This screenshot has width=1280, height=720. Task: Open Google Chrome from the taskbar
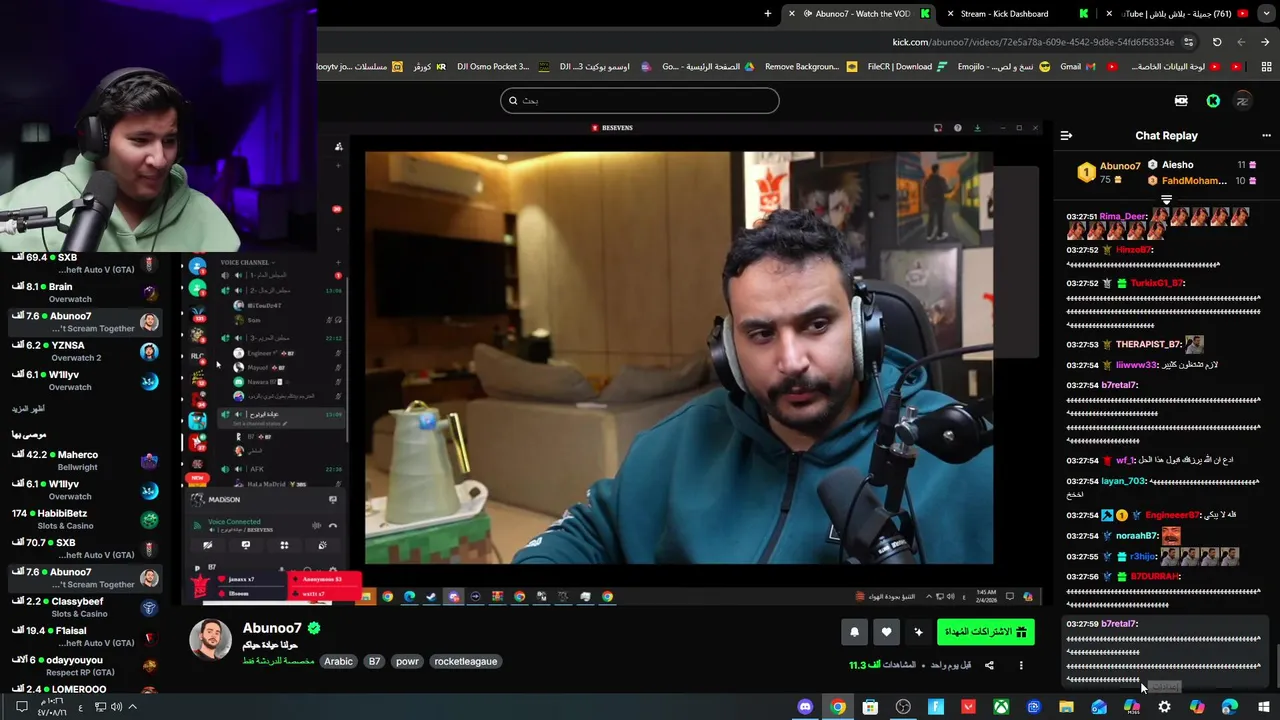pyautogui.click(x=838, y=707)
